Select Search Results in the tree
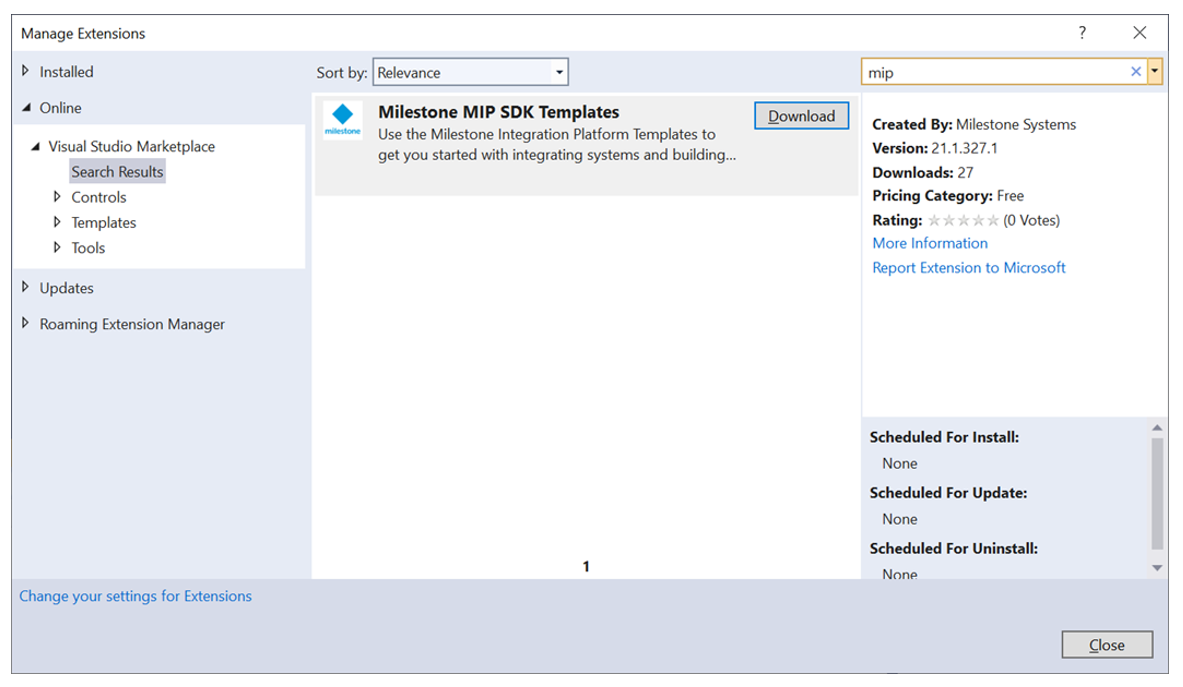 [x=117, y=172]
